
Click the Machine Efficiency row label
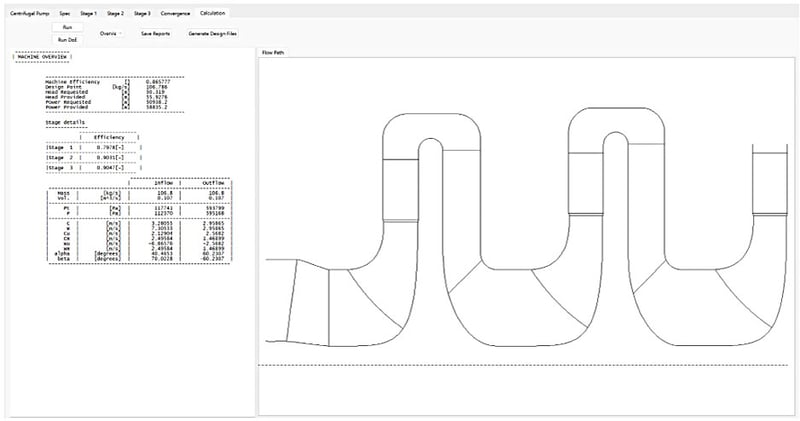point(72,82)
